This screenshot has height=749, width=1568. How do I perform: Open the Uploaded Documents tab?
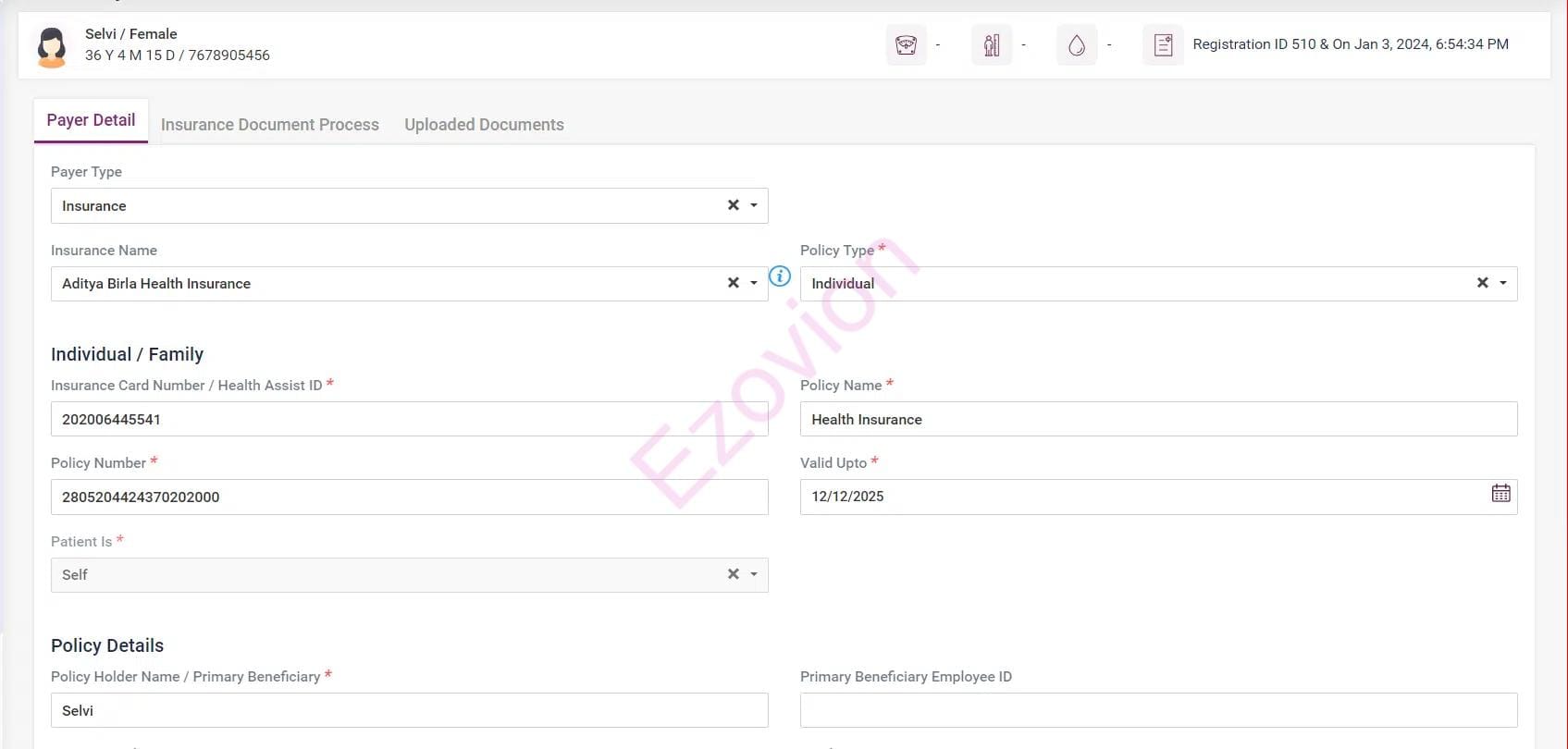(x=484, y=125)
